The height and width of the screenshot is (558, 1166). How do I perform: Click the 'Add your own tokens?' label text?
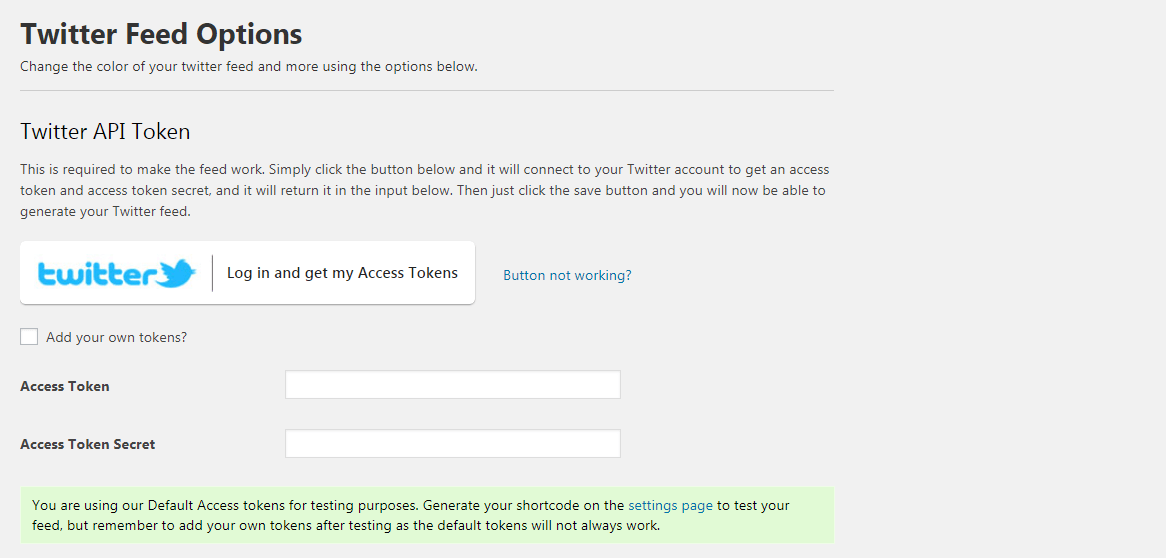point(117,337)
